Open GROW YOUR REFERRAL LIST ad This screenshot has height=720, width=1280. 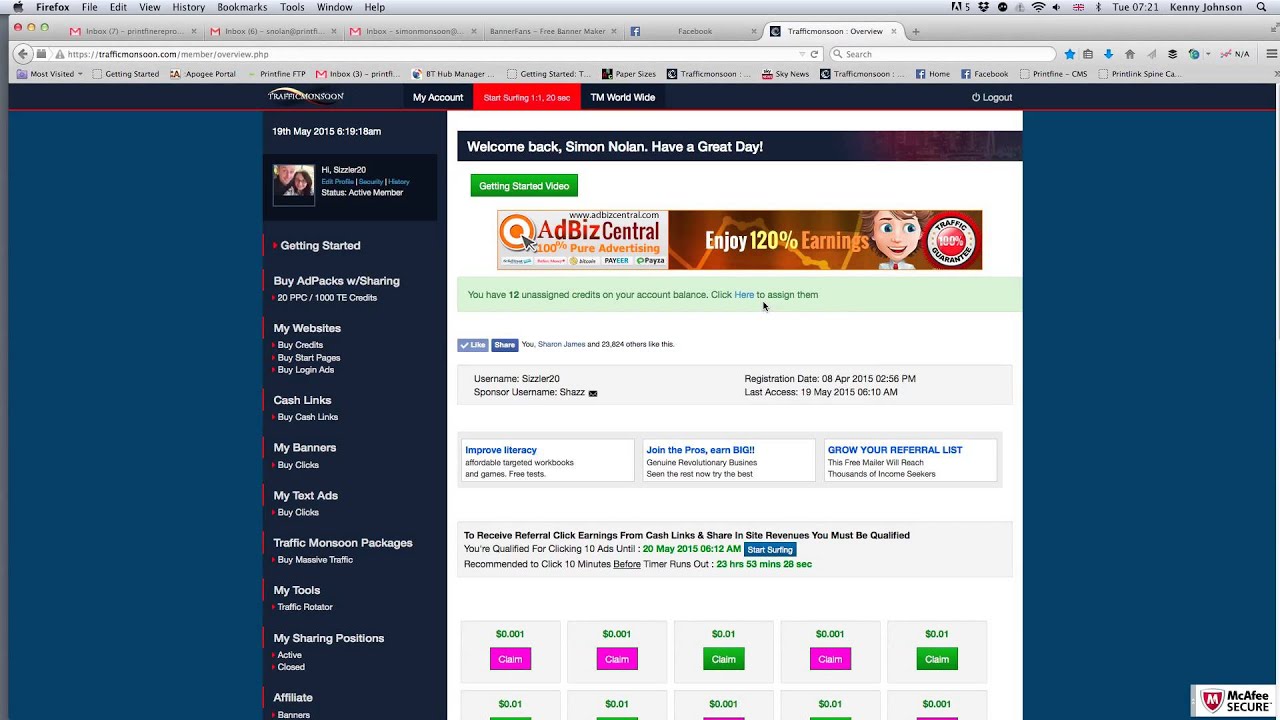[895, 450]
